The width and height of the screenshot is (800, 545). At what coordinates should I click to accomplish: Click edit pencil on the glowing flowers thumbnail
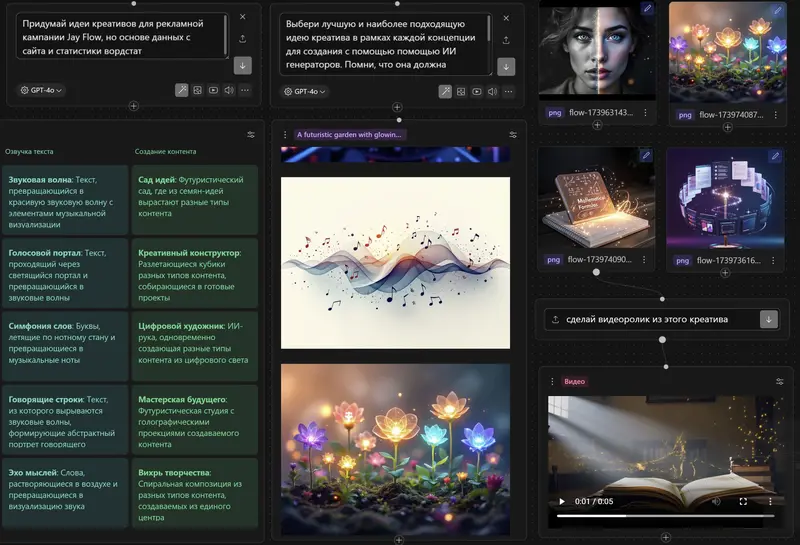tap(776, 10)
